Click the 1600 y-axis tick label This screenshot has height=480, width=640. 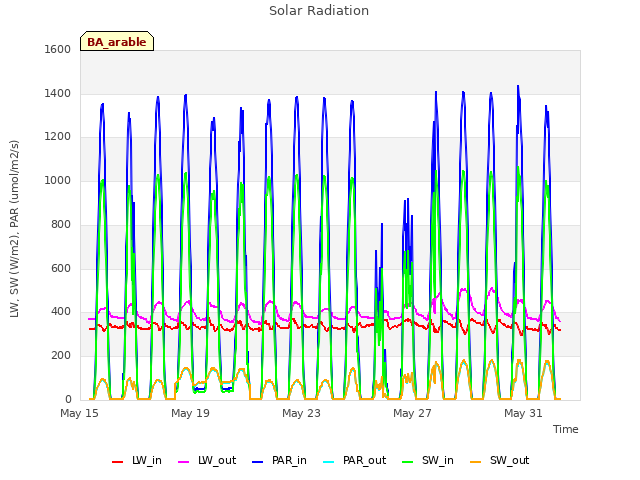(58, 49)
